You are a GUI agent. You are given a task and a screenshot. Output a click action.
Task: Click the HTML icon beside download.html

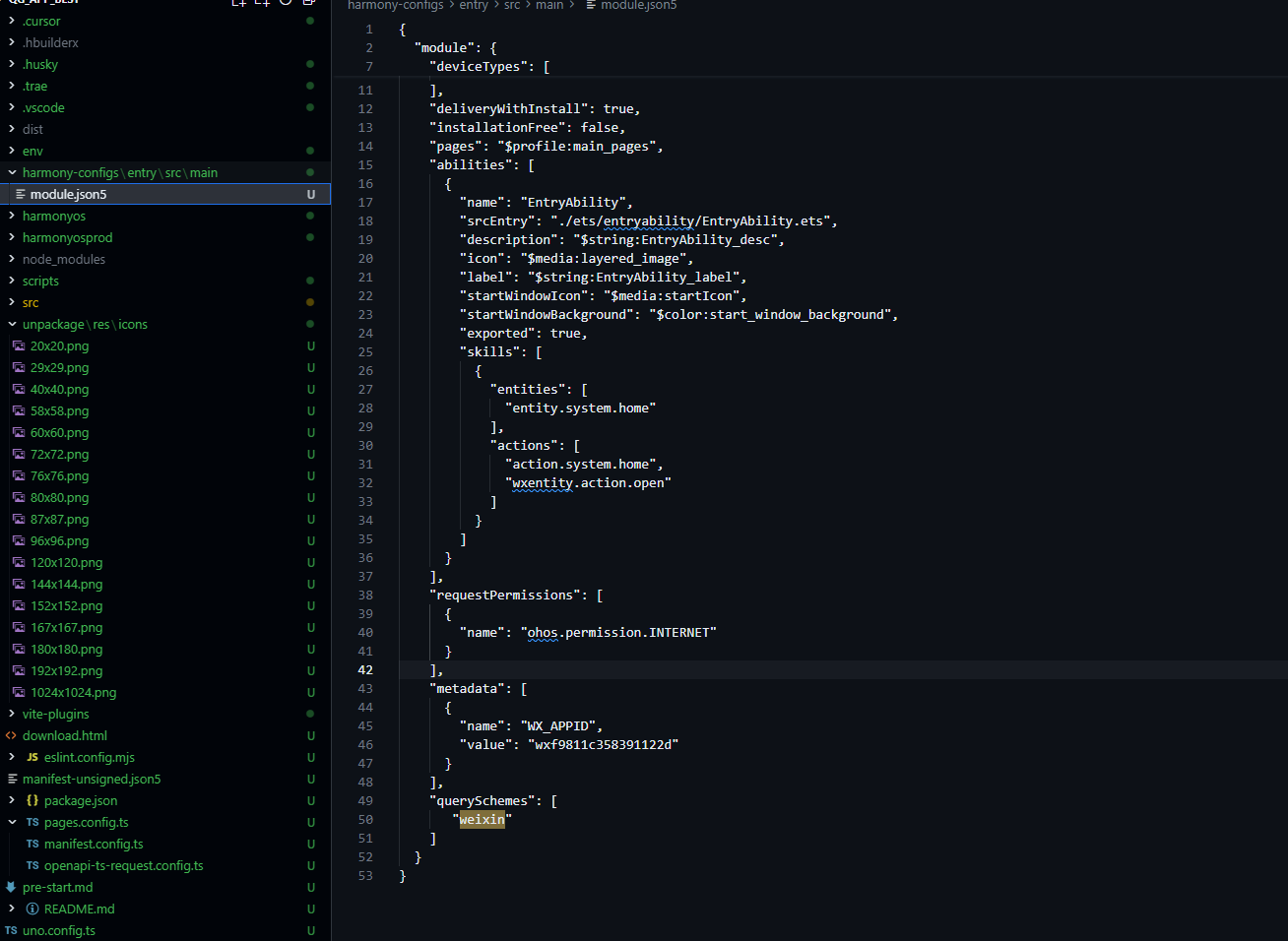click(x=11, y=735)
